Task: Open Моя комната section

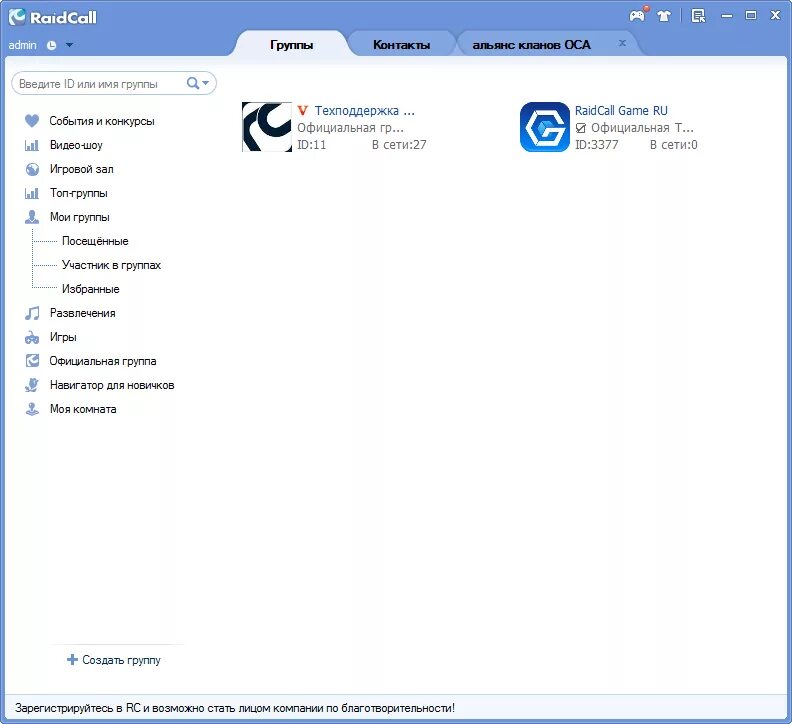Action: [x=83, y=409]
